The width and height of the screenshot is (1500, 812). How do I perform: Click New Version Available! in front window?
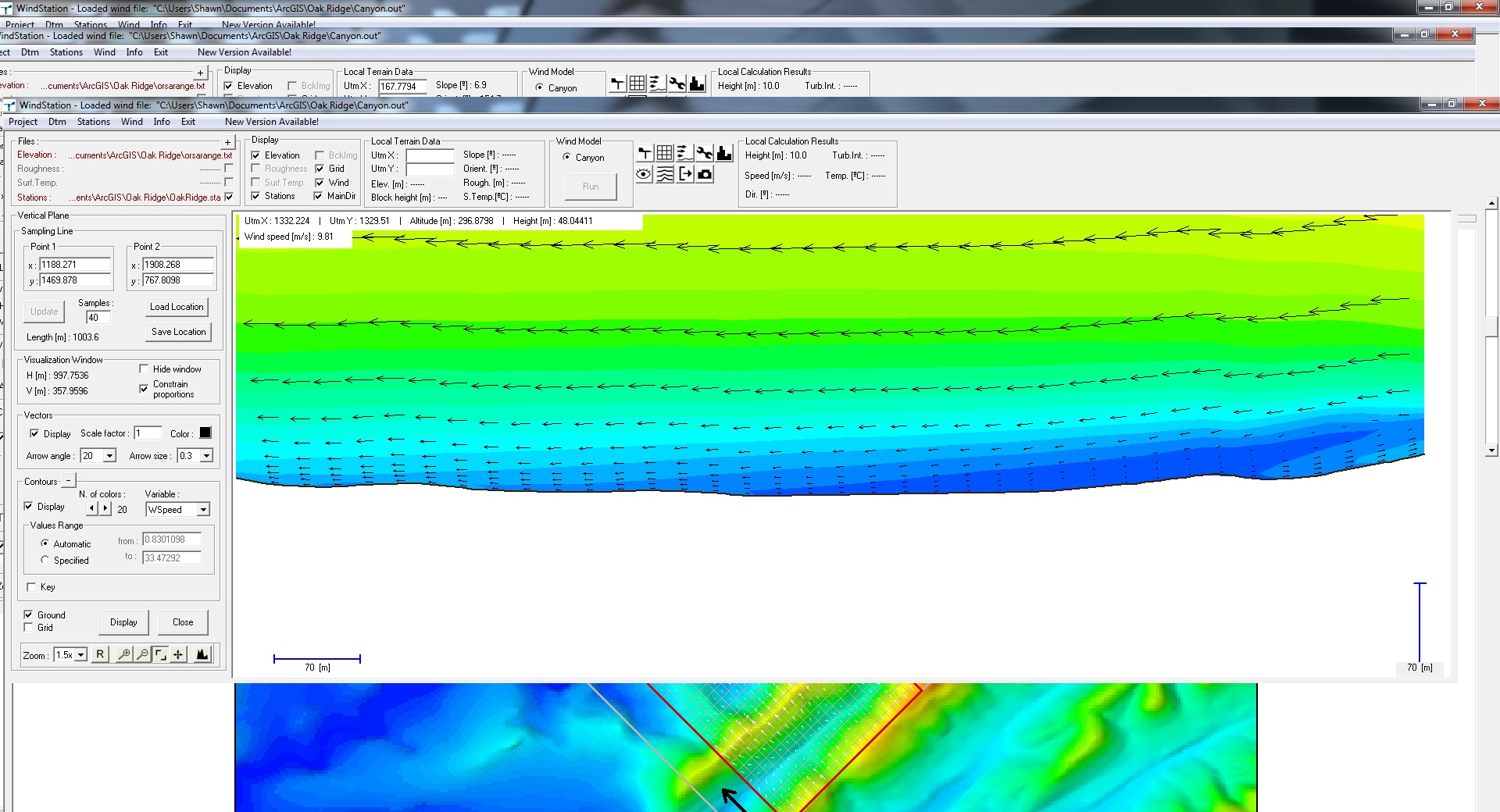pos(272,122)
